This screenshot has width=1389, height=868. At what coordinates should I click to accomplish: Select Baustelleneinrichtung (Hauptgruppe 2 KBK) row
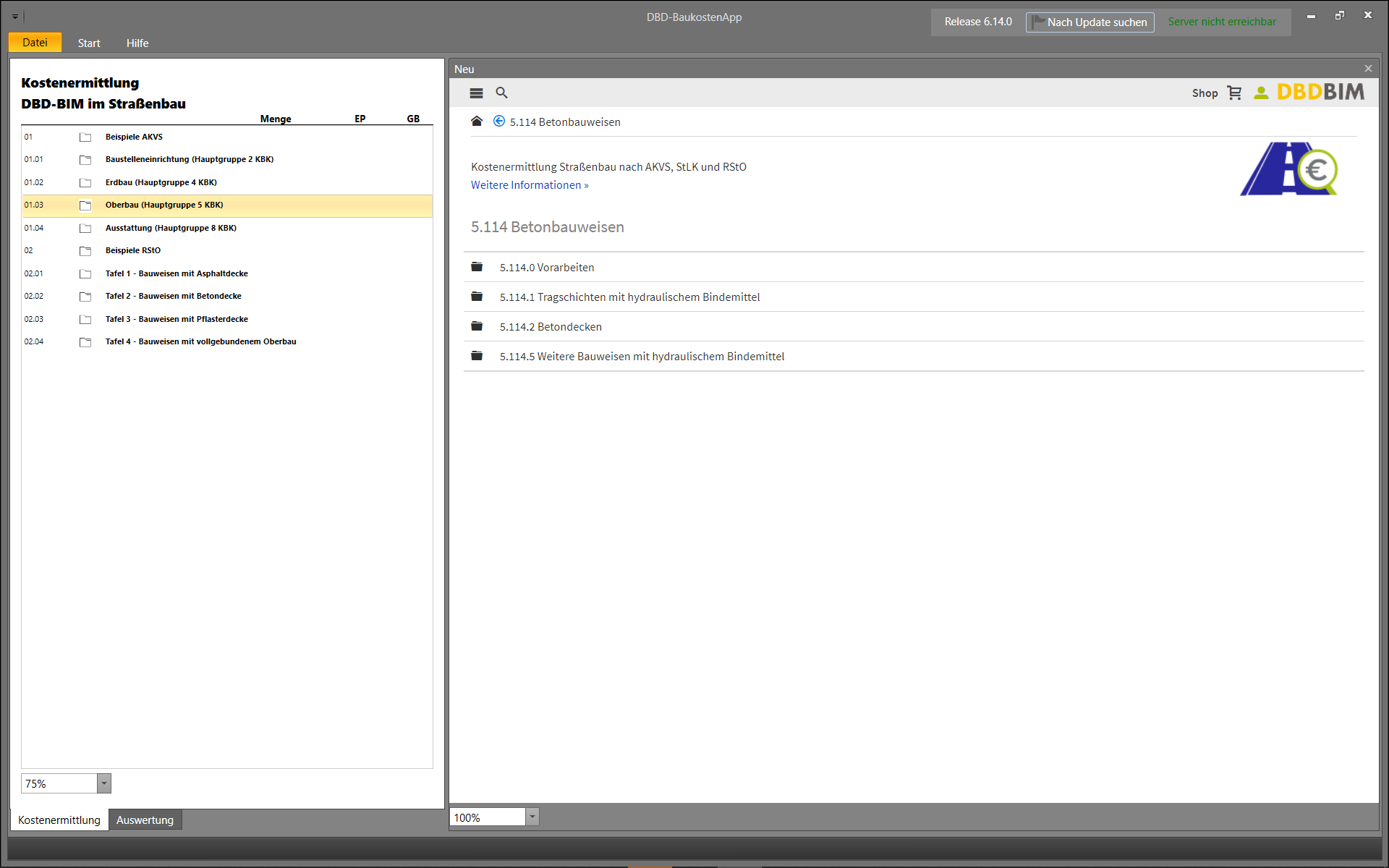coord(227,159)
